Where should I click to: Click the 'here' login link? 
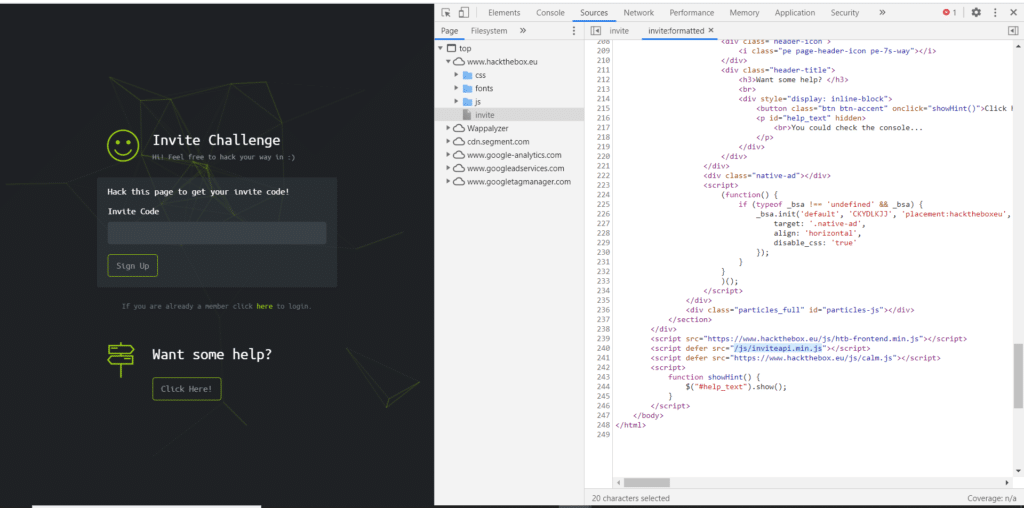point(264,306)
